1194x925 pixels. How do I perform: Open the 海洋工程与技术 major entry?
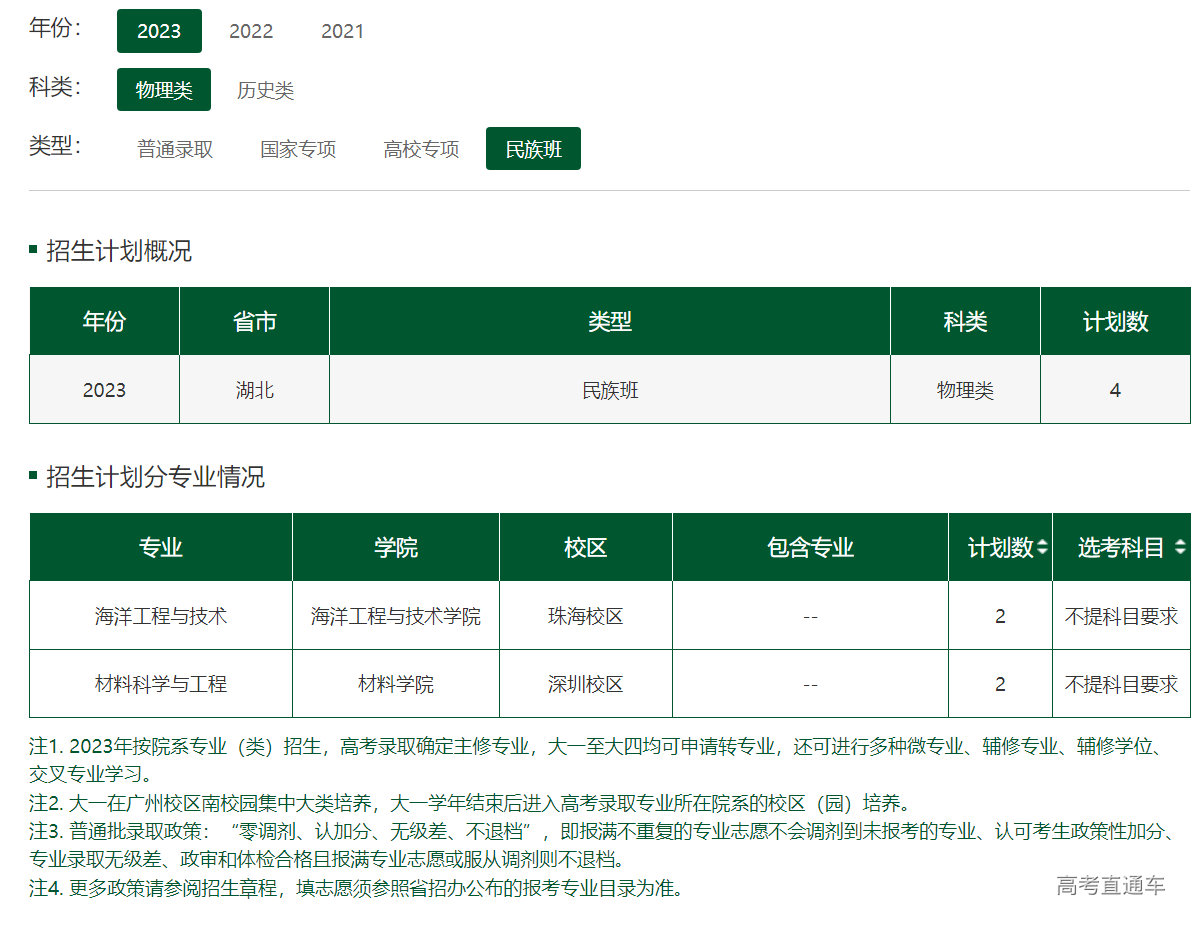[x=160, y=616]
